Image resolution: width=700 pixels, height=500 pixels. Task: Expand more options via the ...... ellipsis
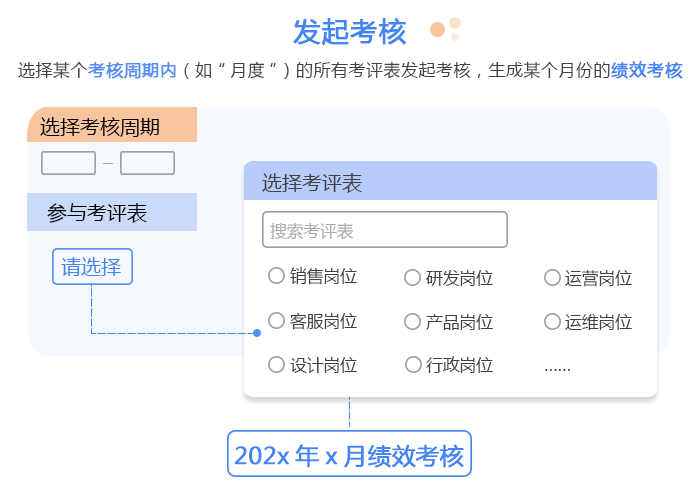click(x=558, y=366)
